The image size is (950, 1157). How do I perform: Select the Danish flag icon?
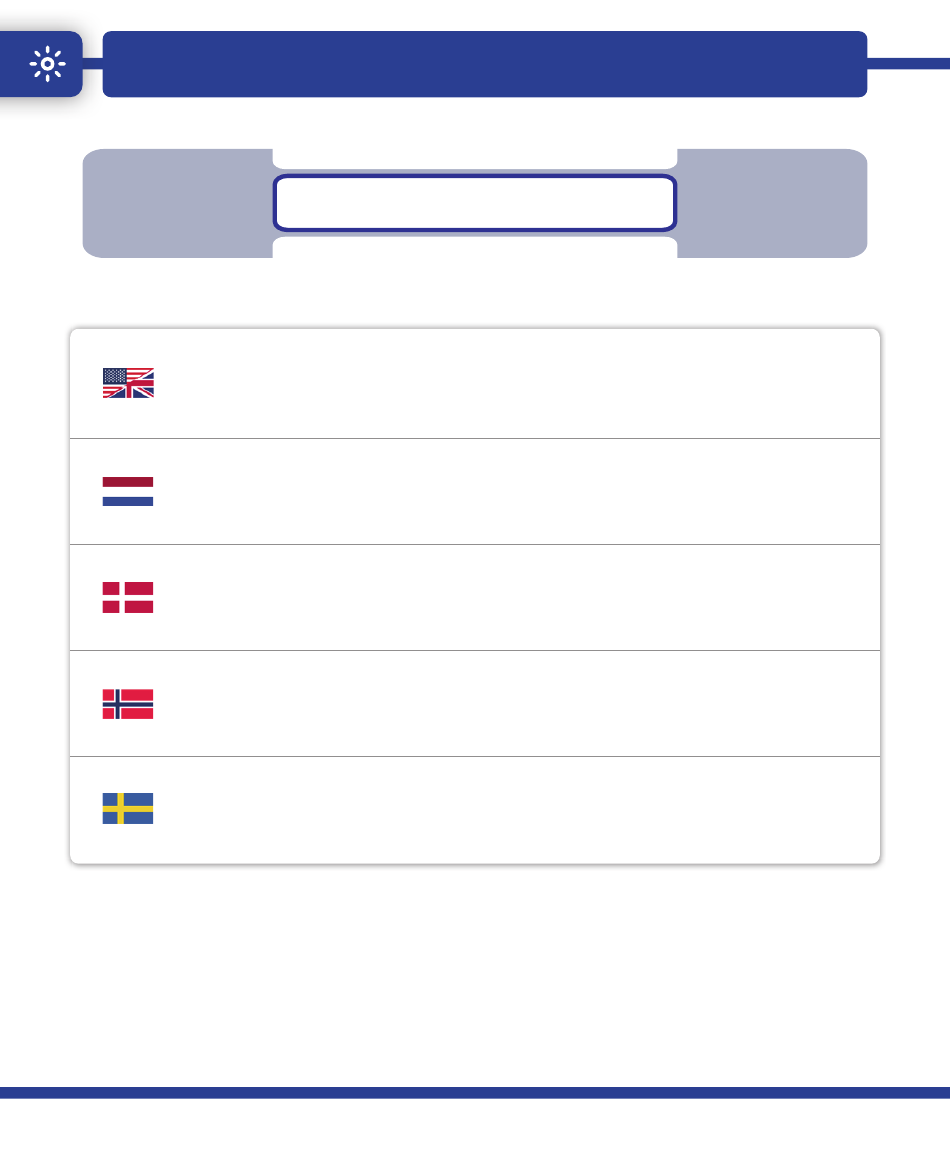128,598
